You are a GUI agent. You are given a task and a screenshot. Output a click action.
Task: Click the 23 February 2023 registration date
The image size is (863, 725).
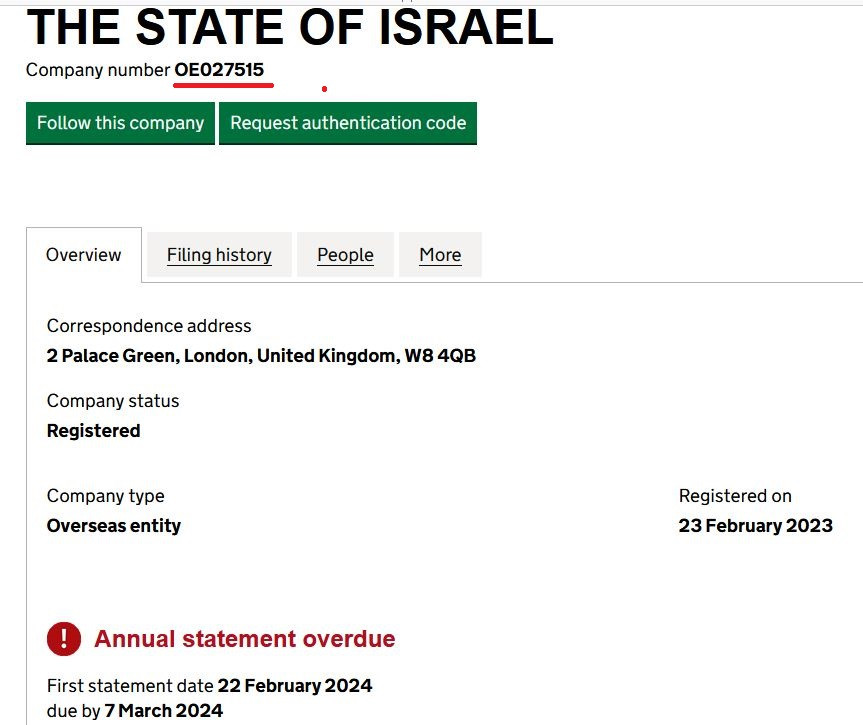coord(755,525)
